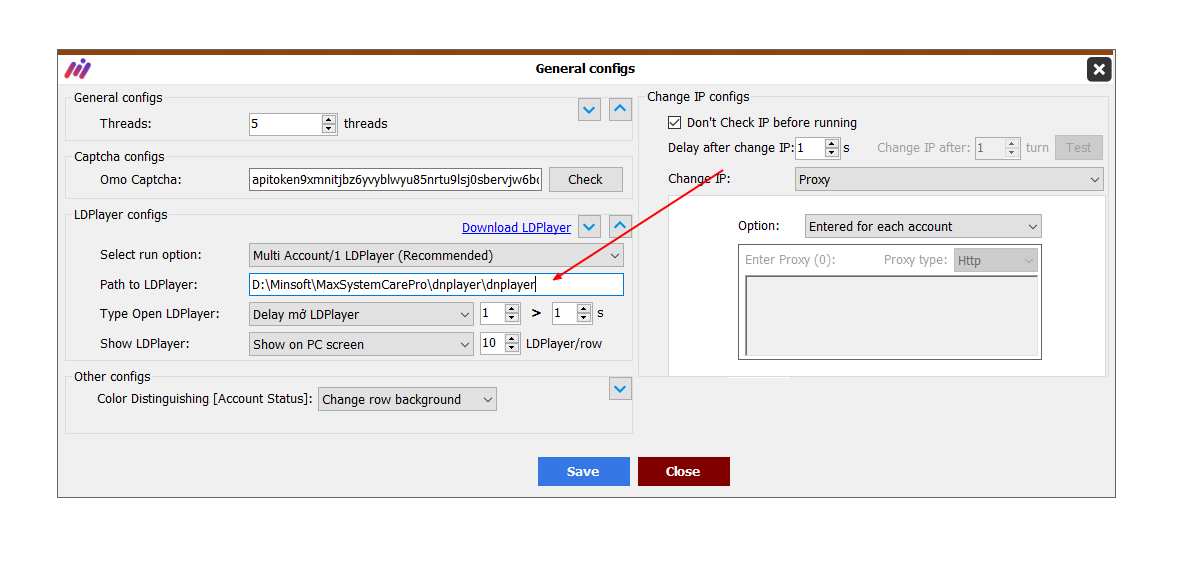Click up arrow icon in General configs section
The image size is (1189, 563).
click(620, 109)
